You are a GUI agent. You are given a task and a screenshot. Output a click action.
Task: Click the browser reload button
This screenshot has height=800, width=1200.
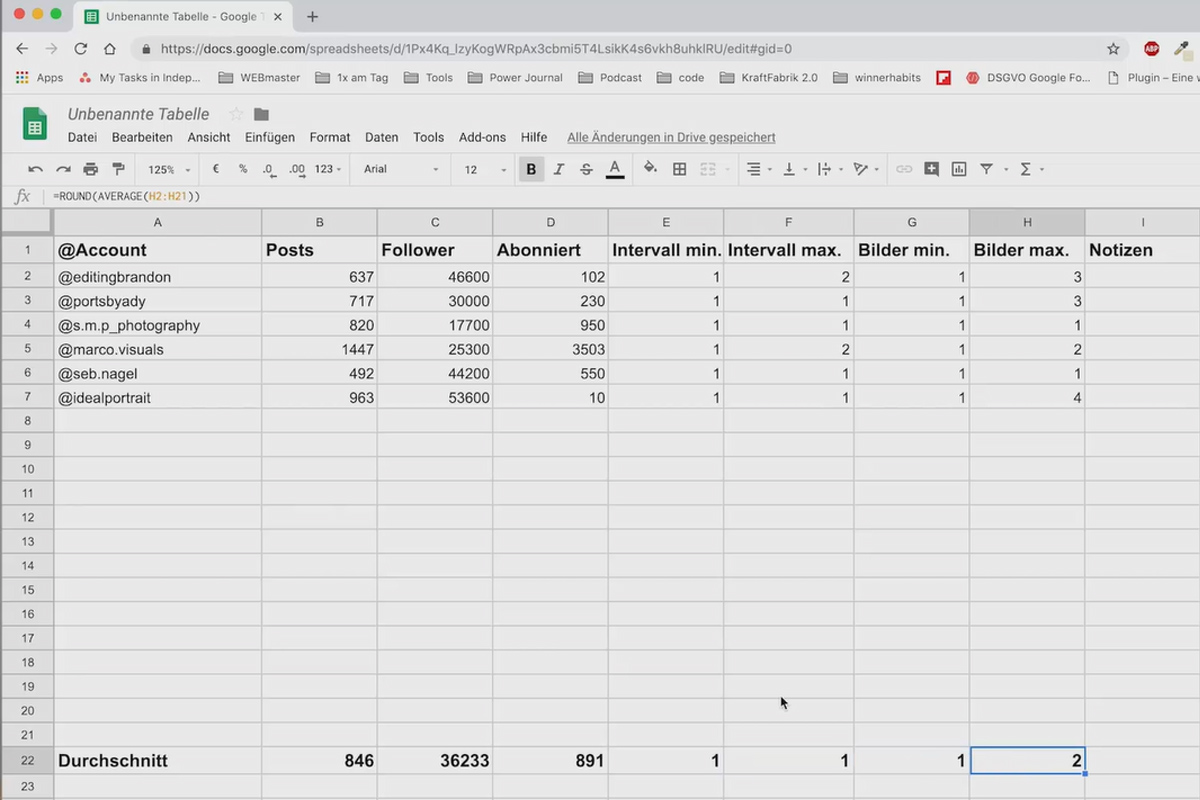[81, 48]
